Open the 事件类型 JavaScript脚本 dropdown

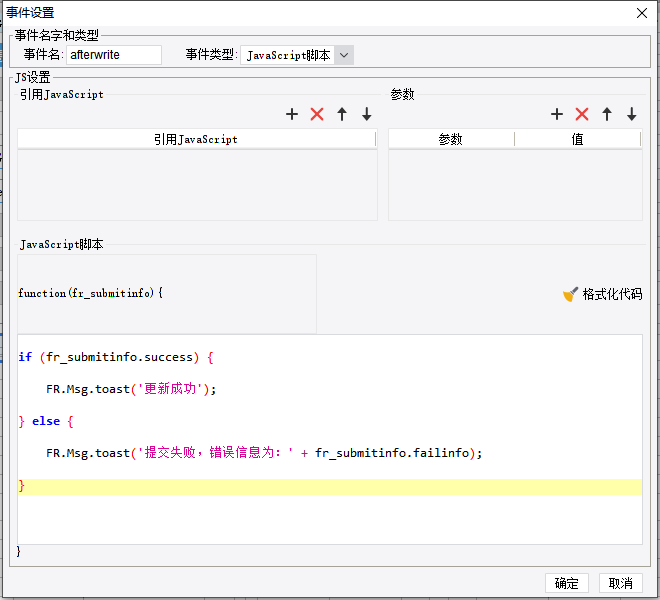pyautogui.click(x=297, y=55)
